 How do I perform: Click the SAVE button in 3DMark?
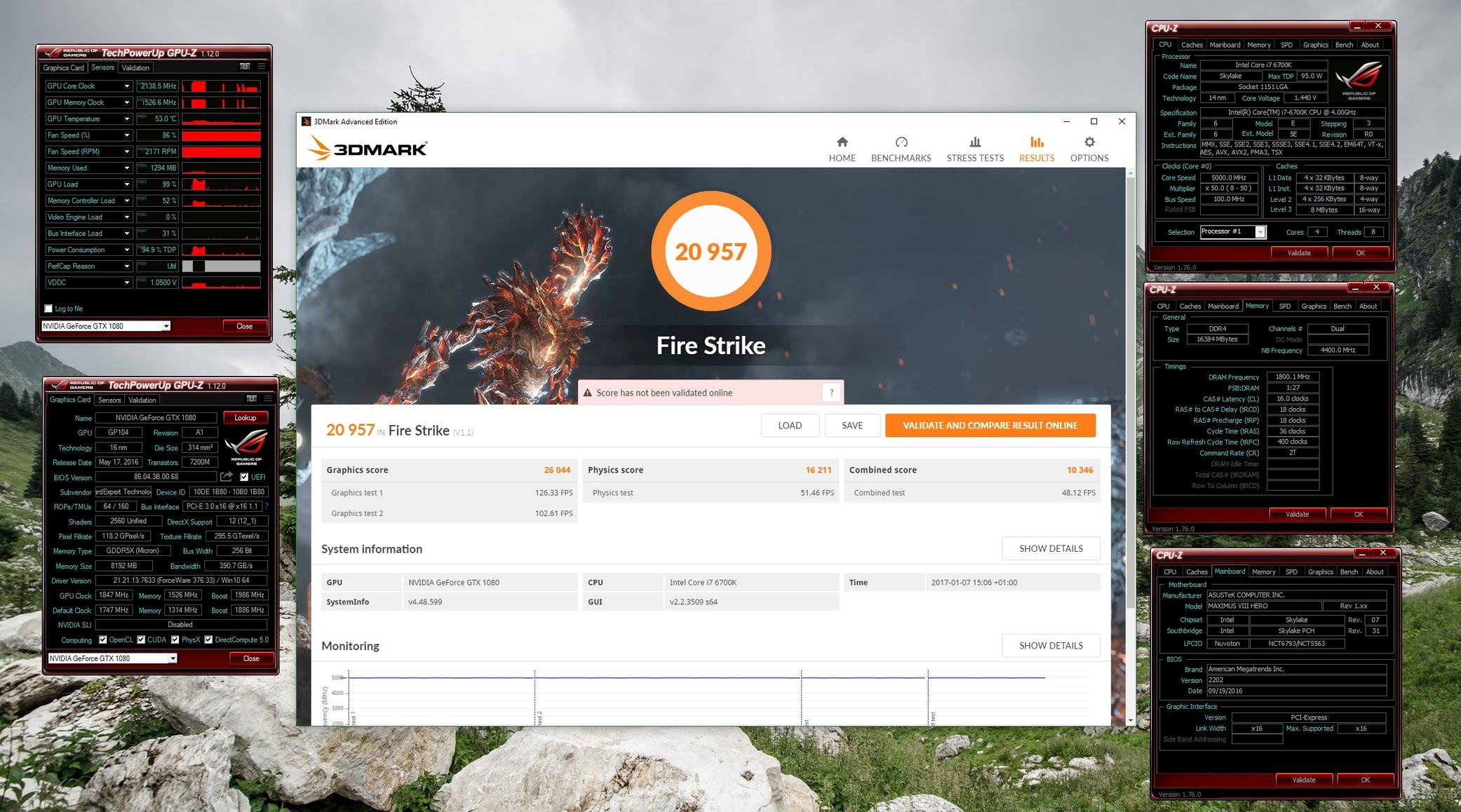(x=852, y=426)
